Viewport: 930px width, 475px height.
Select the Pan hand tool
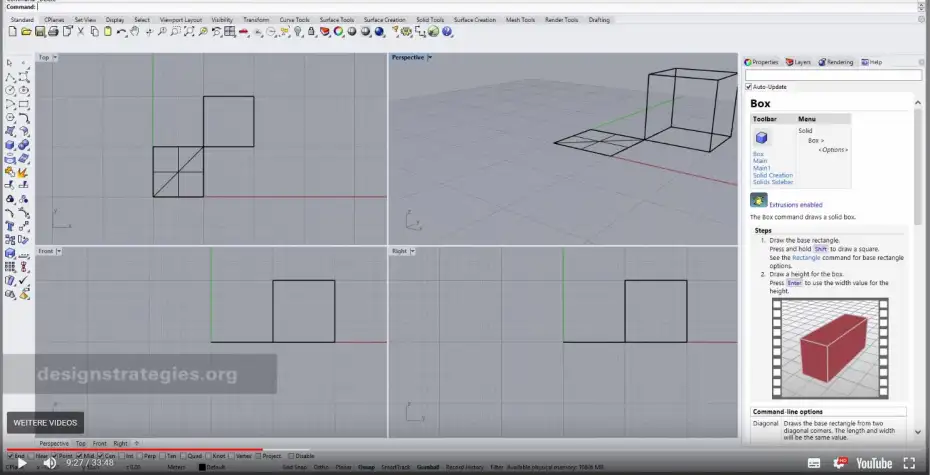[x=135, y=31]
